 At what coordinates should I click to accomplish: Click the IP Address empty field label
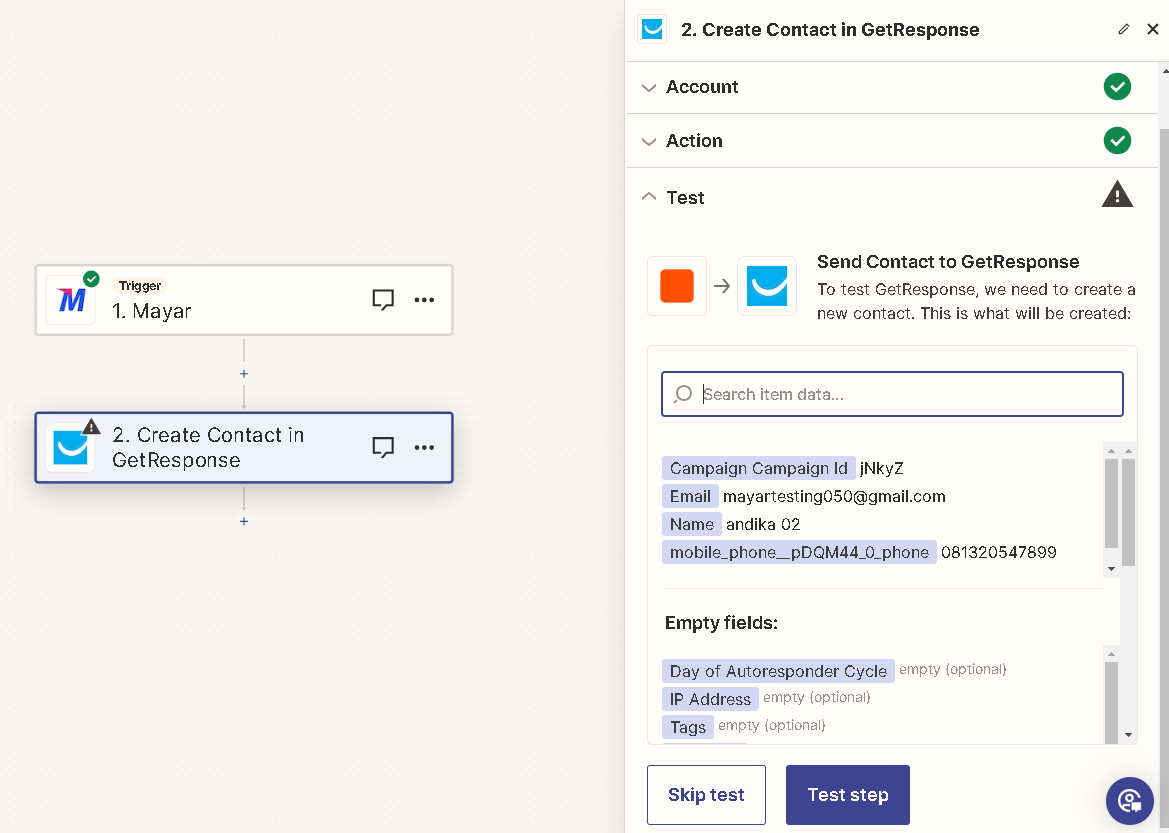click(710, 699)
